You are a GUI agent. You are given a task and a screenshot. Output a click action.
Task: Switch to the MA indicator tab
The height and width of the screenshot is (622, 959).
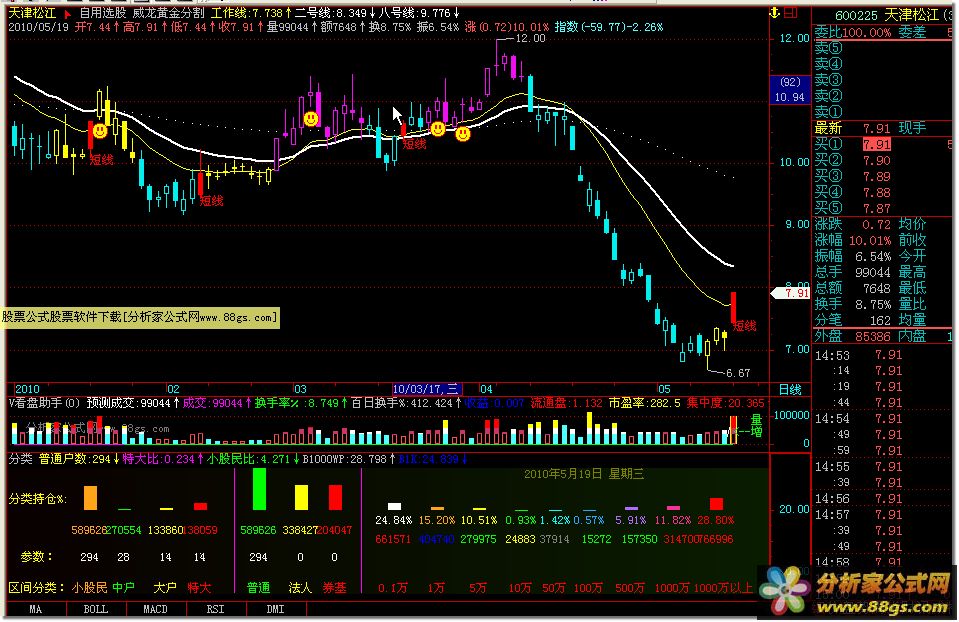(36, 609)
